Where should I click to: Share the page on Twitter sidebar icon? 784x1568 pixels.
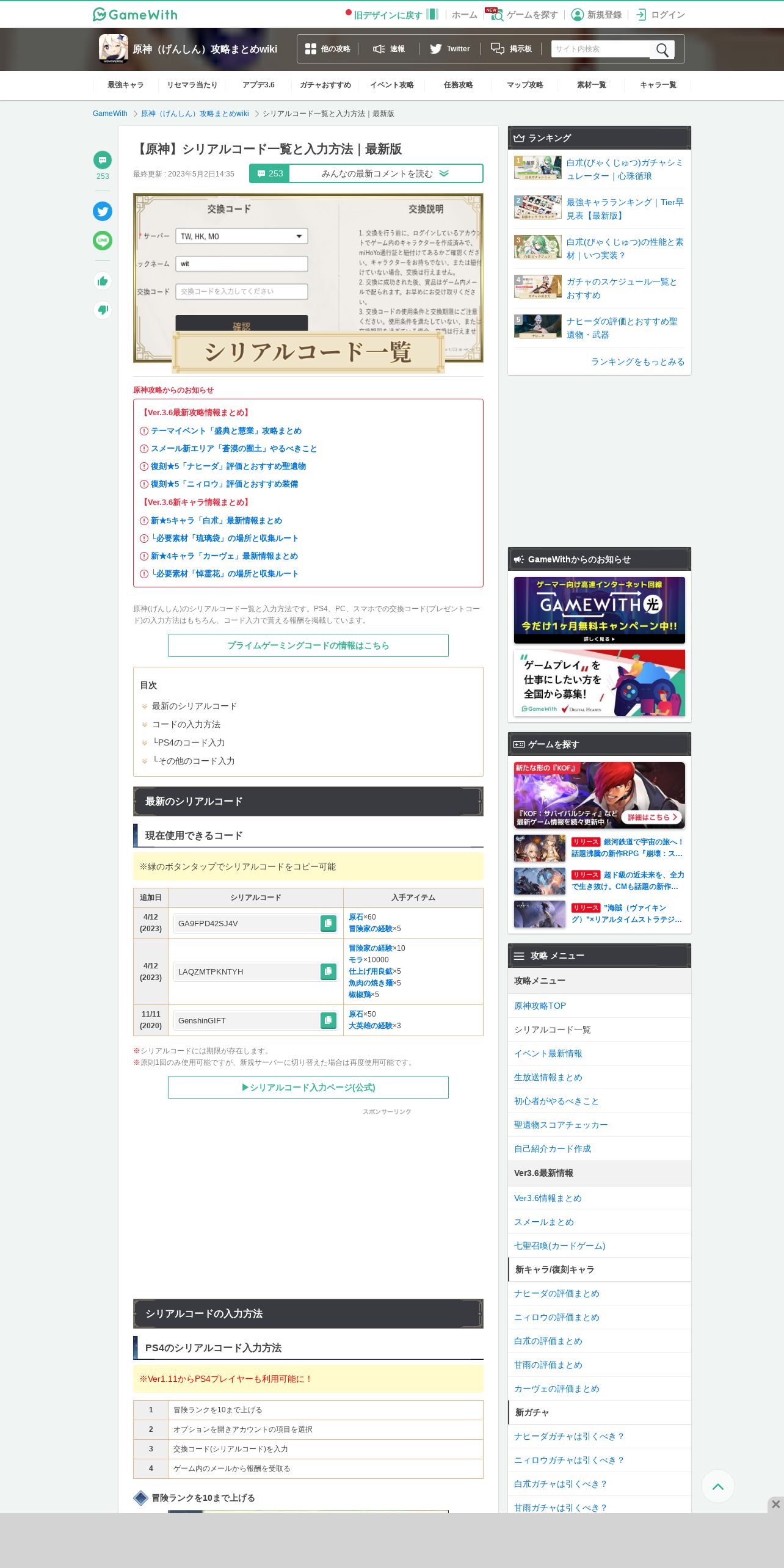[103, 211]
